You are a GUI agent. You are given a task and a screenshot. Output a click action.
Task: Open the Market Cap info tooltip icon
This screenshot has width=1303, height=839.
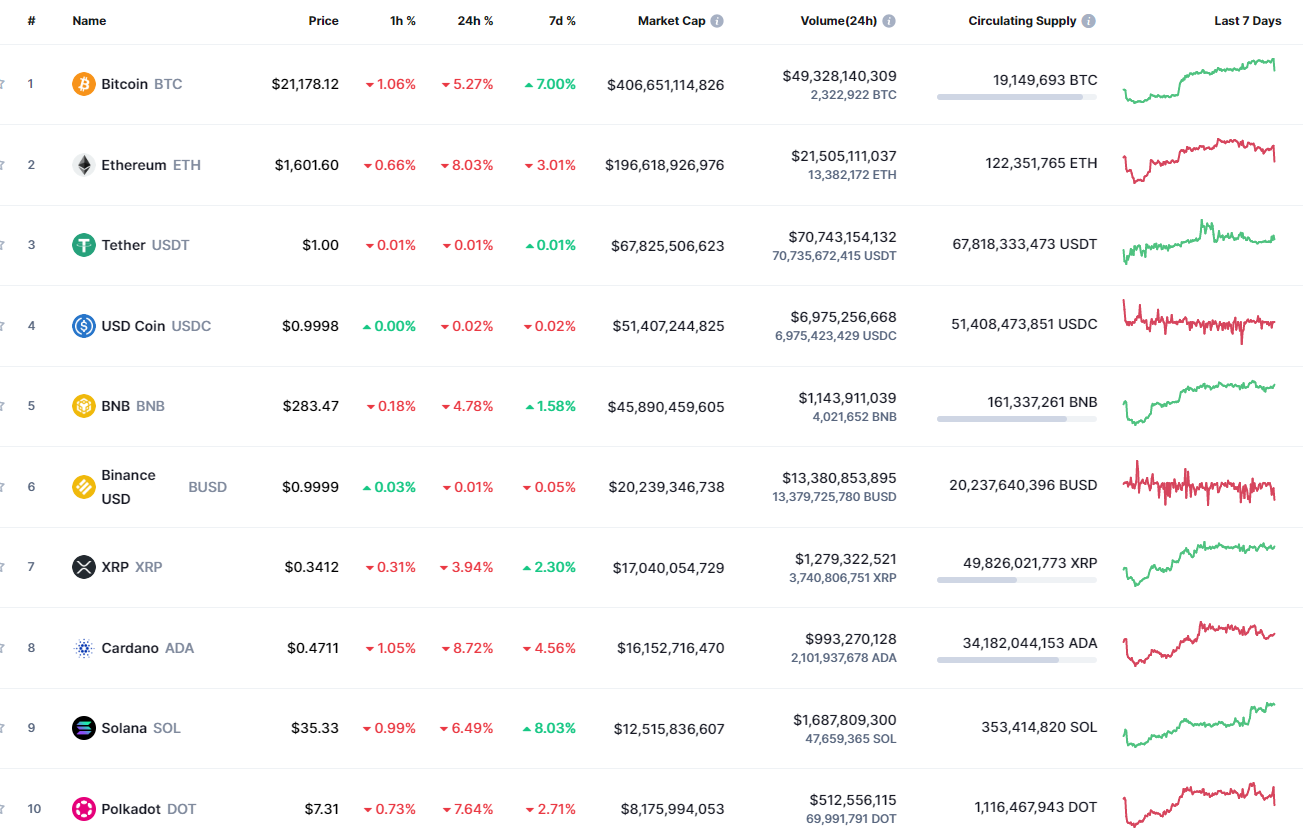coord(716,20)
